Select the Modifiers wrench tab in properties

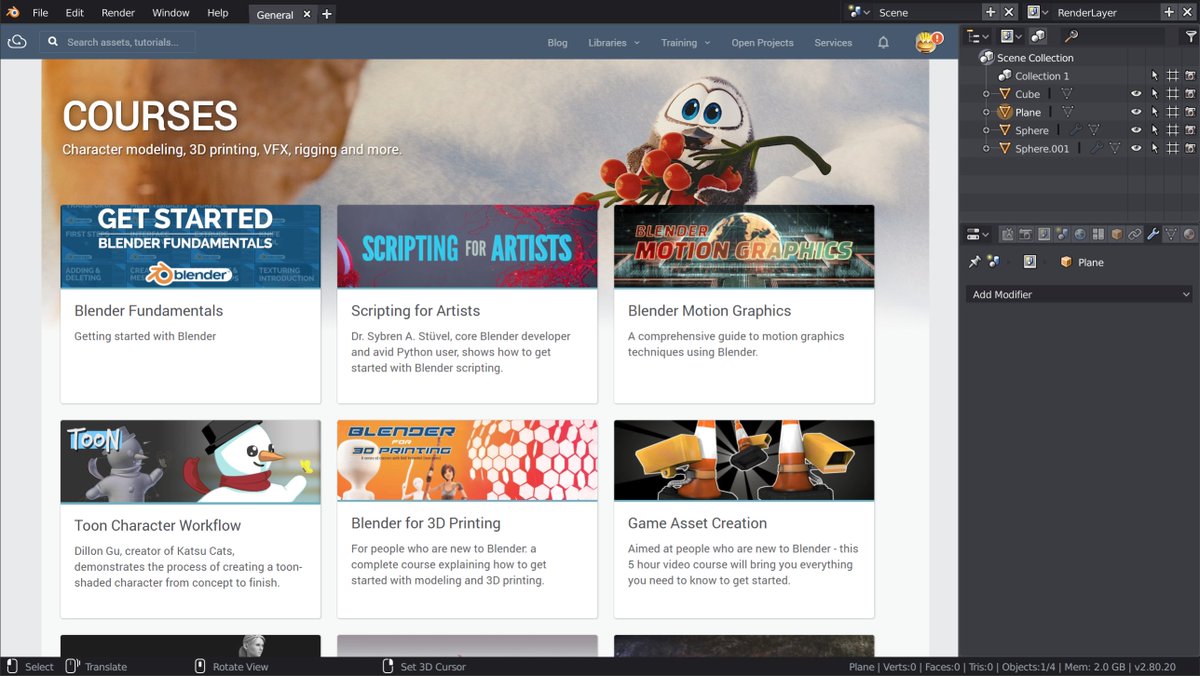coord(1153,234)
